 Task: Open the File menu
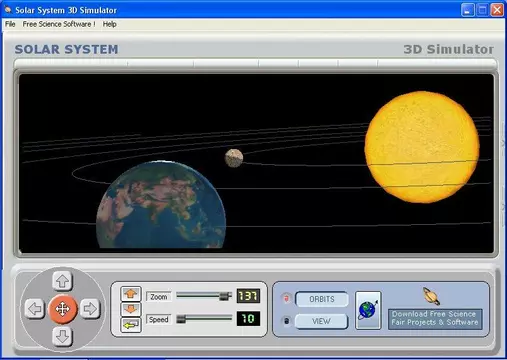pyautogui.click(x=10, y=24)
